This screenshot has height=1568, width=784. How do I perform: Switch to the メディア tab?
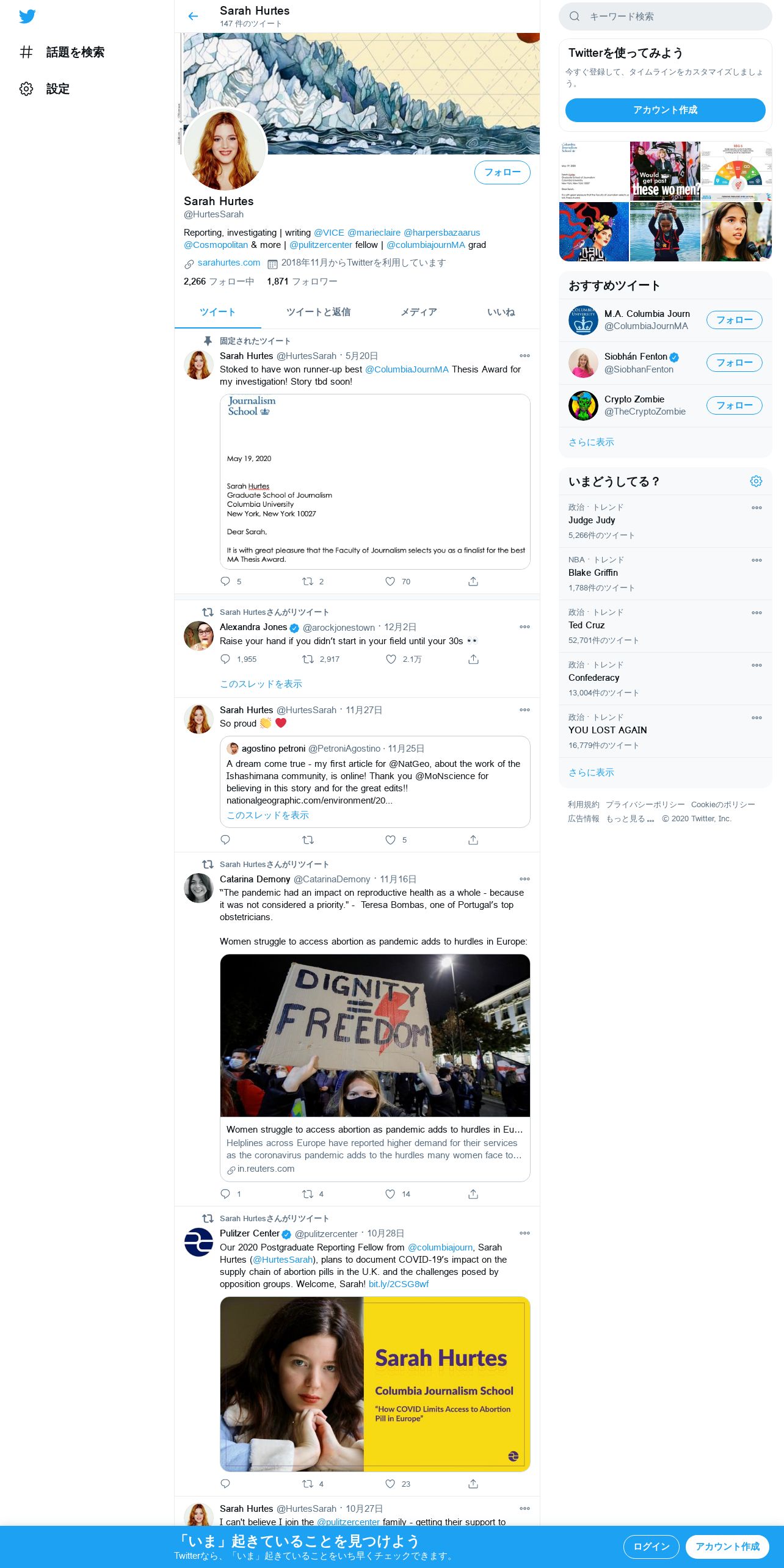(x=419, y=312)
